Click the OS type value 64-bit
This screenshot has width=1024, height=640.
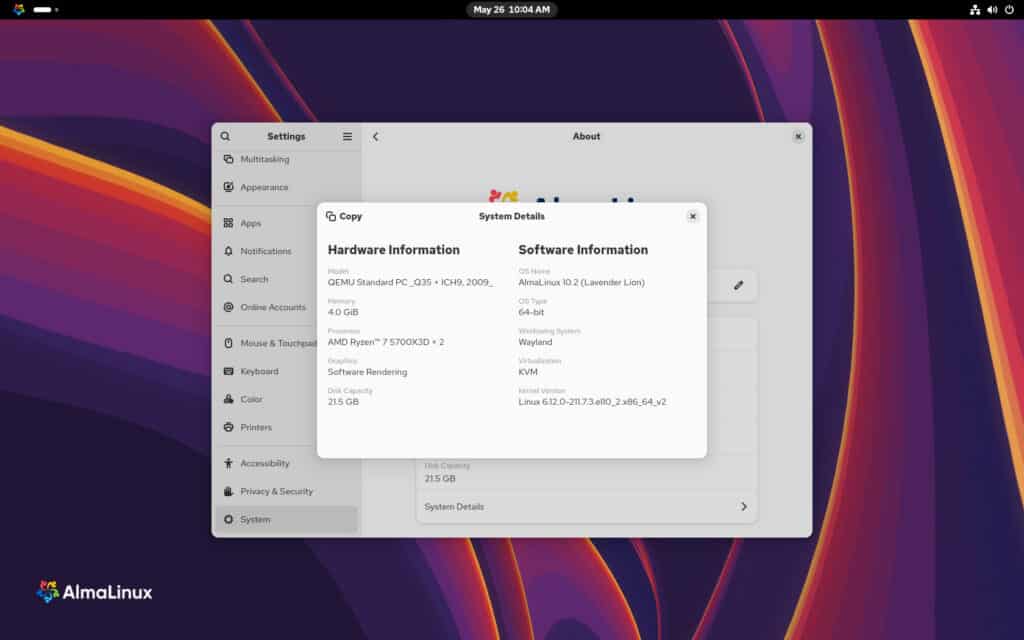(x=531, y=312)
